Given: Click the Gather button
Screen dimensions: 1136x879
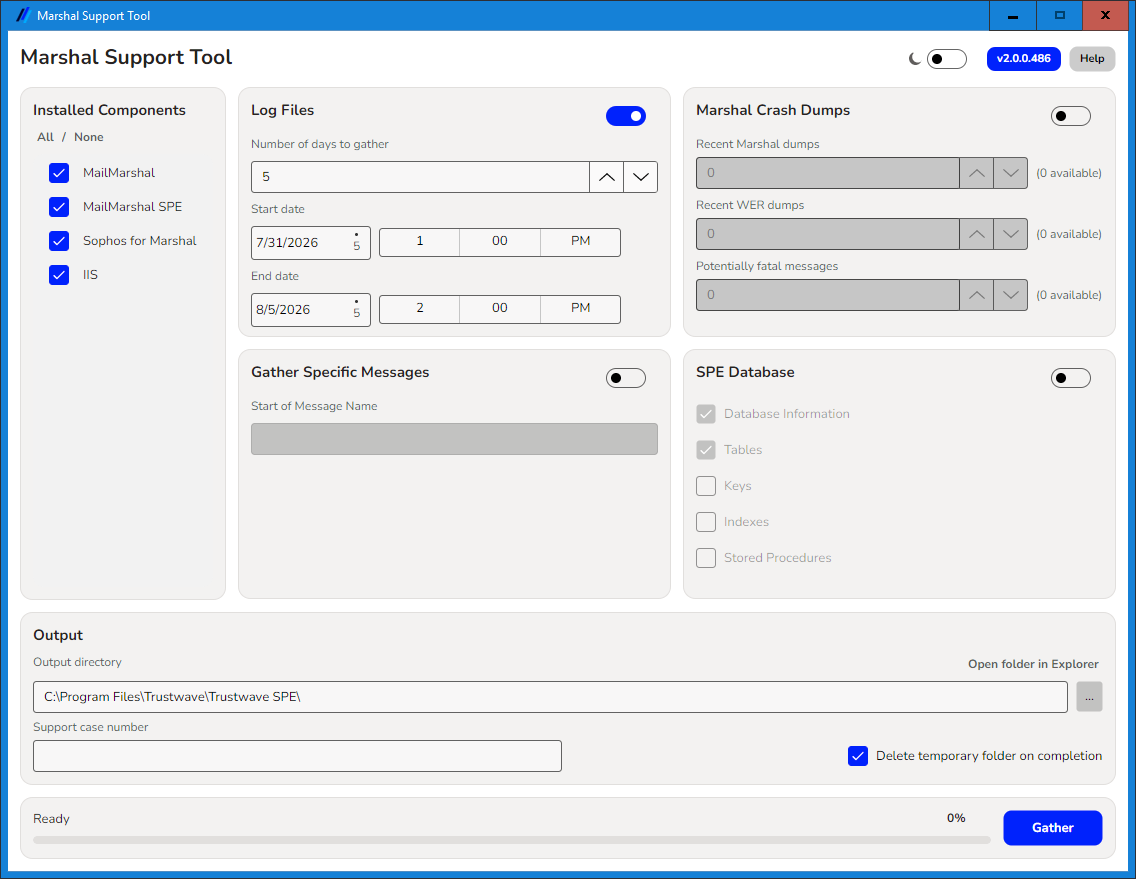Looking at the screenshot, I should coord(1053,828).
